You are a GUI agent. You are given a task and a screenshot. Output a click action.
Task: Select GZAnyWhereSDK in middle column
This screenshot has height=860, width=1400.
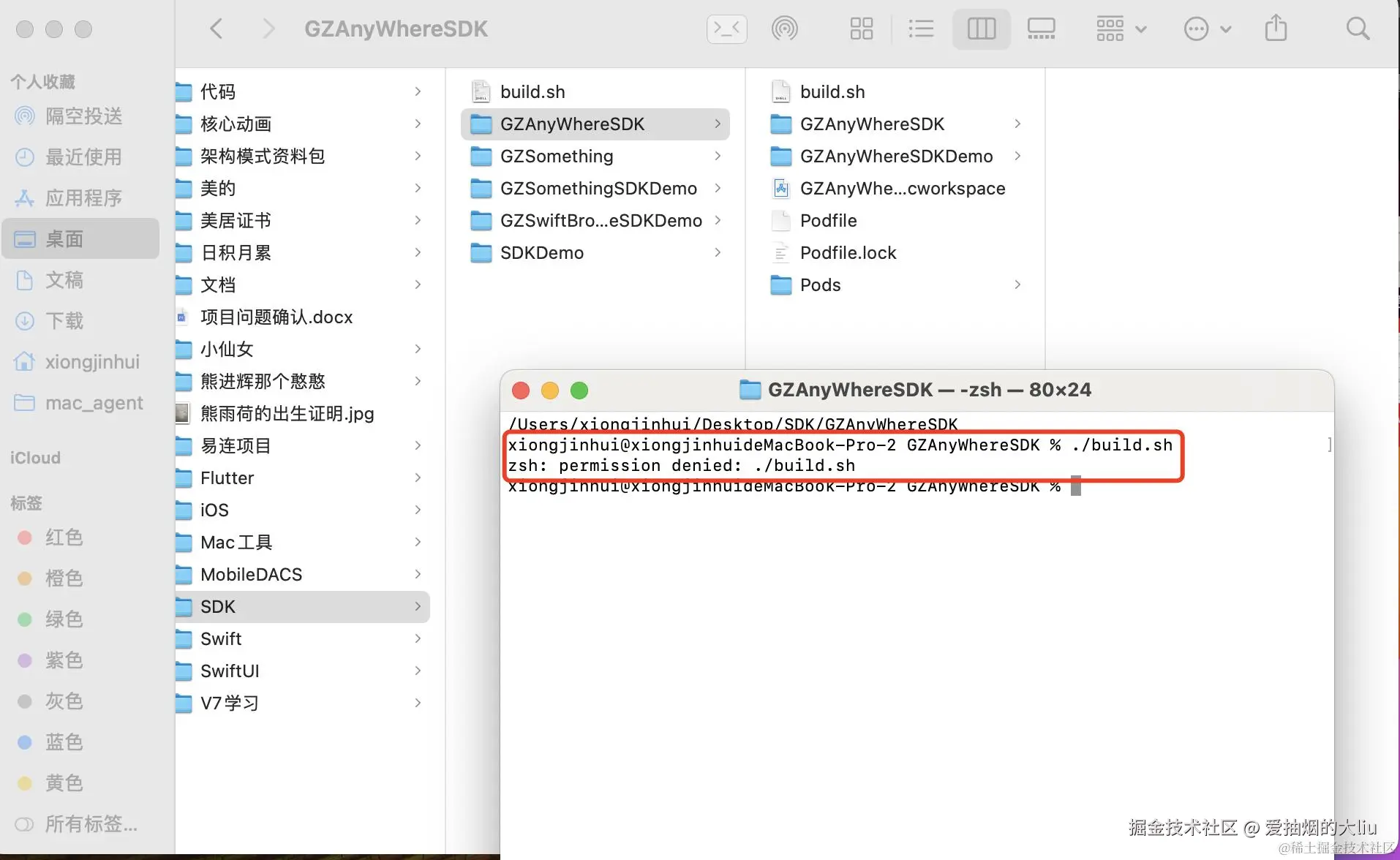pos(595,124)
